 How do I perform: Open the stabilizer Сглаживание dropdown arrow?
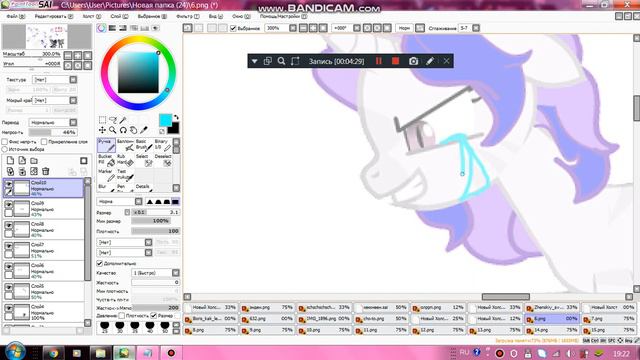tap(476, 28)
